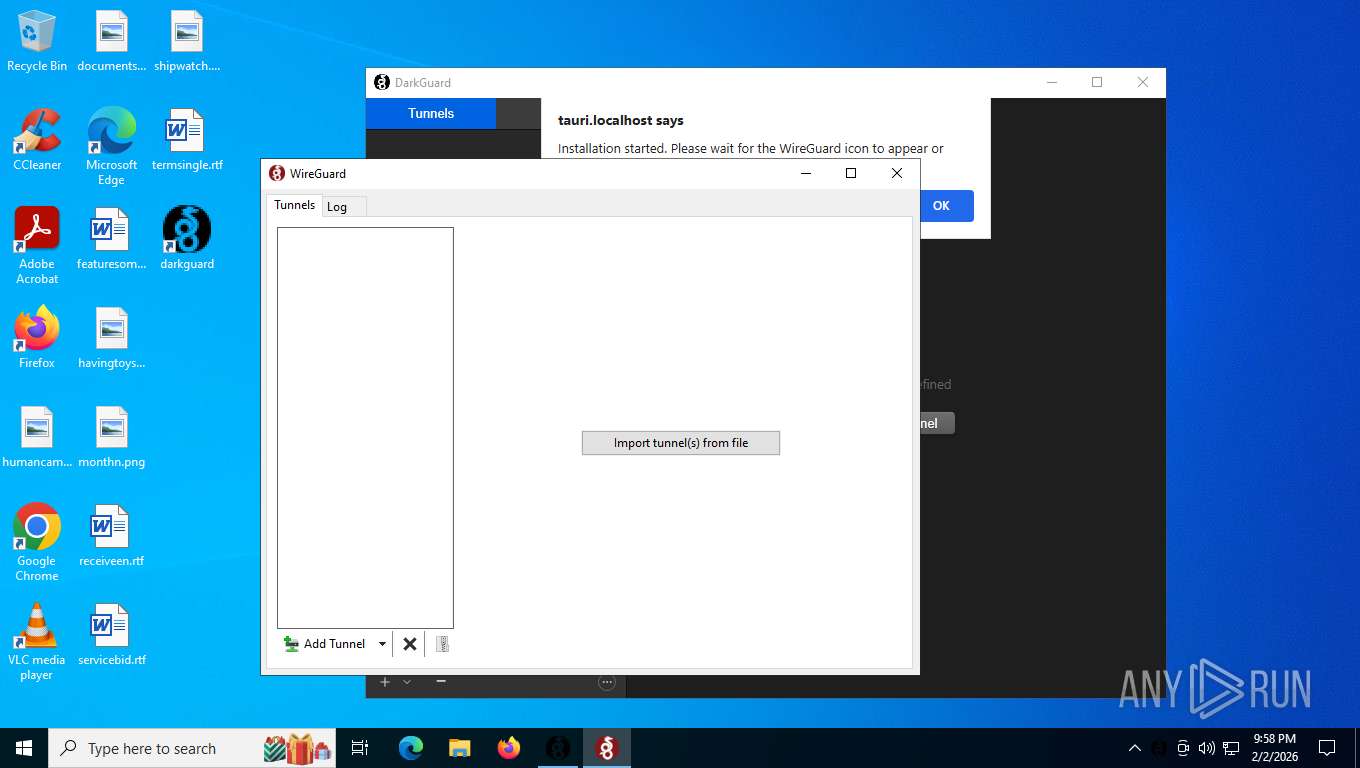Click the DarkGuard taskbar button
This screenshot has width=1360, height=768.
(558, 748)
